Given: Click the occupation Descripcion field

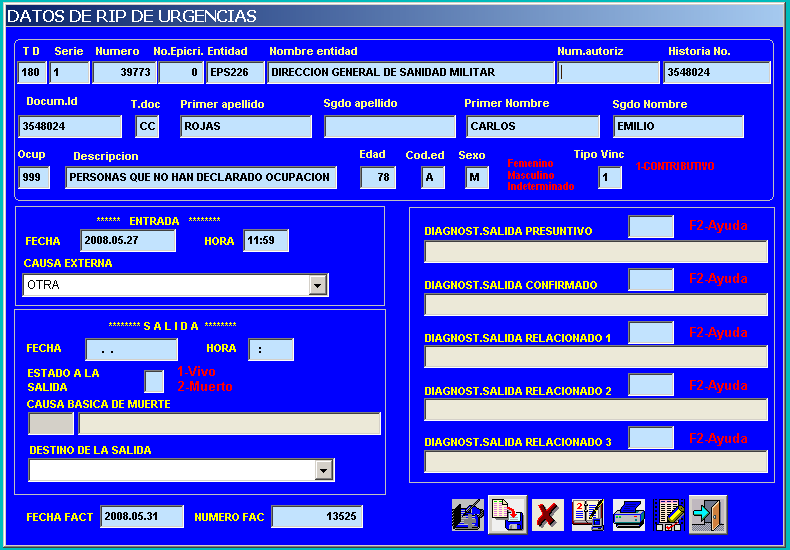Looking at the screenshot, I should [x=201, y=177].
